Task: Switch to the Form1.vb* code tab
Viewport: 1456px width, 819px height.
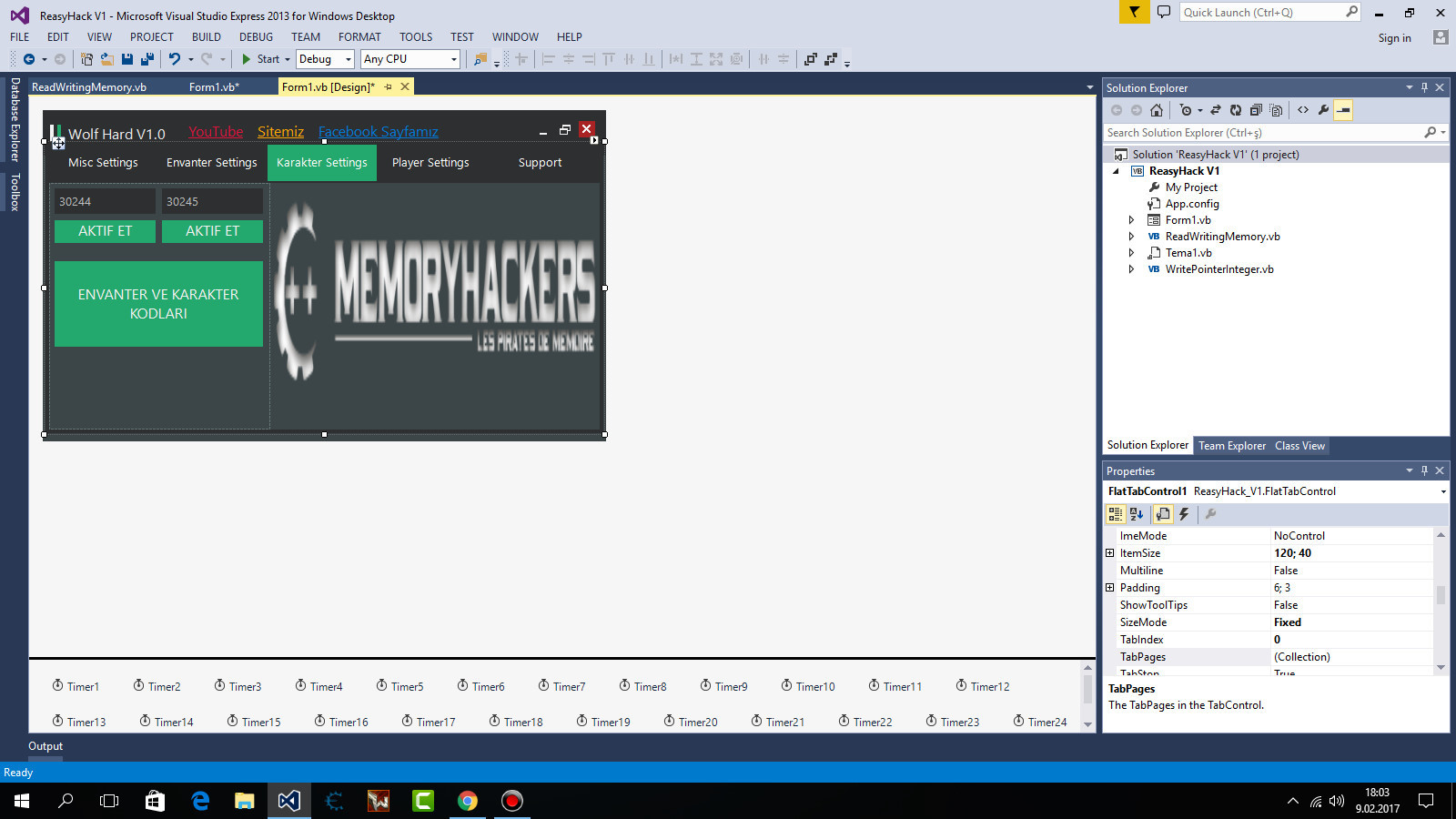Action: pos(214,87)
